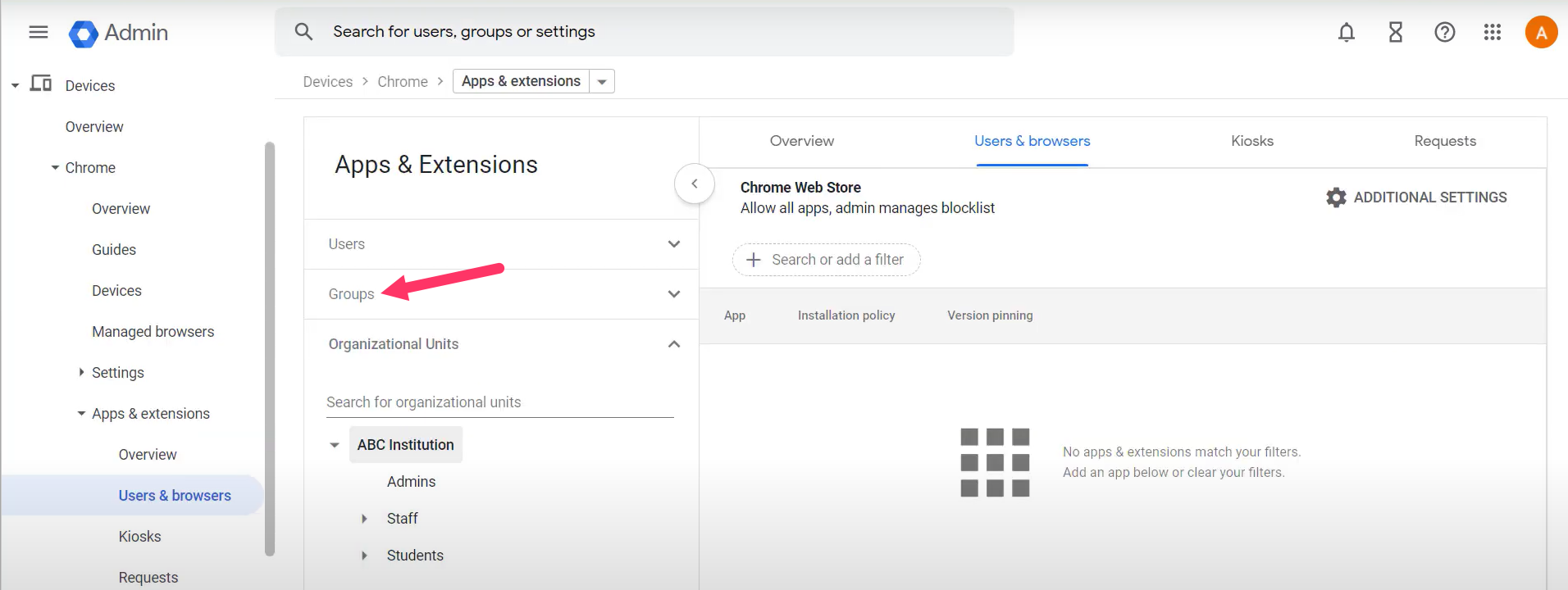Switch to the Overview tab
Viewport: 1568px width, 590px height.
(802, 141)
